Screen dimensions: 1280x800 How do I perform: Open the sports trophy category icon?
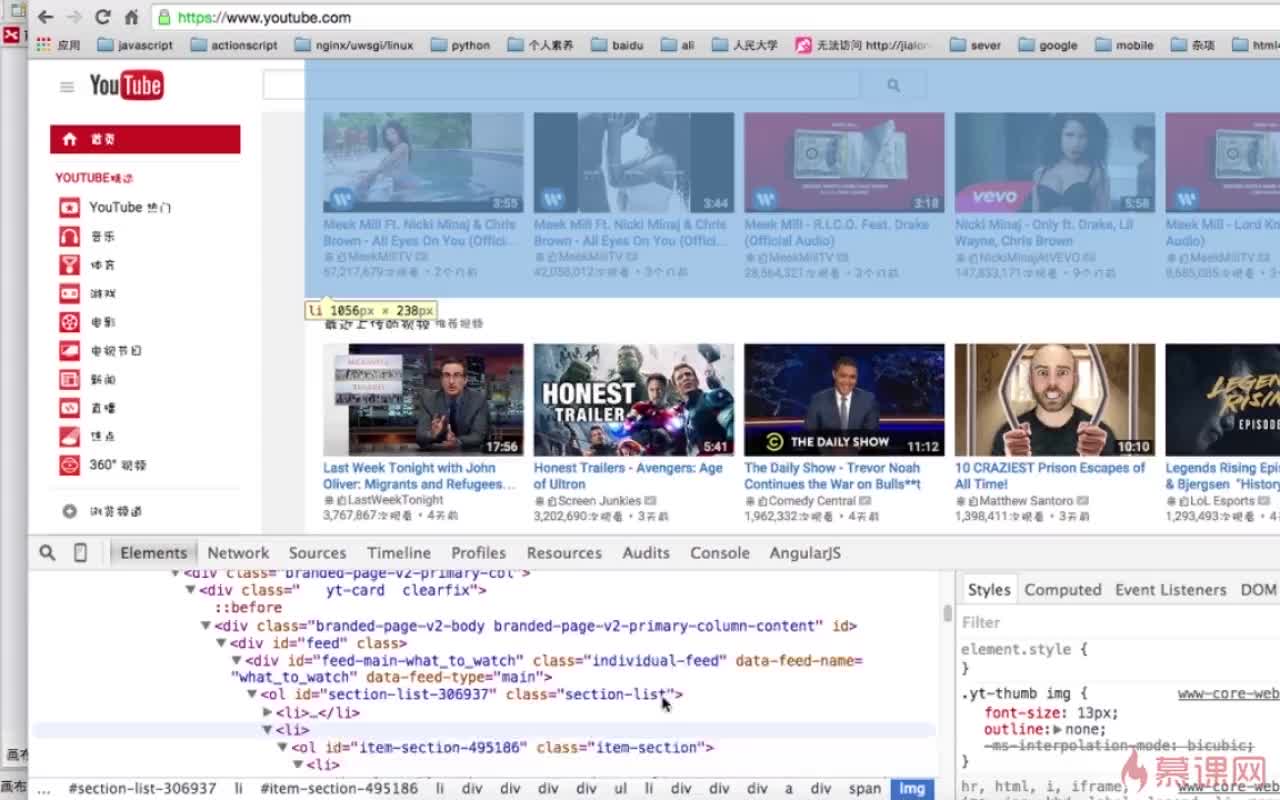69,265
